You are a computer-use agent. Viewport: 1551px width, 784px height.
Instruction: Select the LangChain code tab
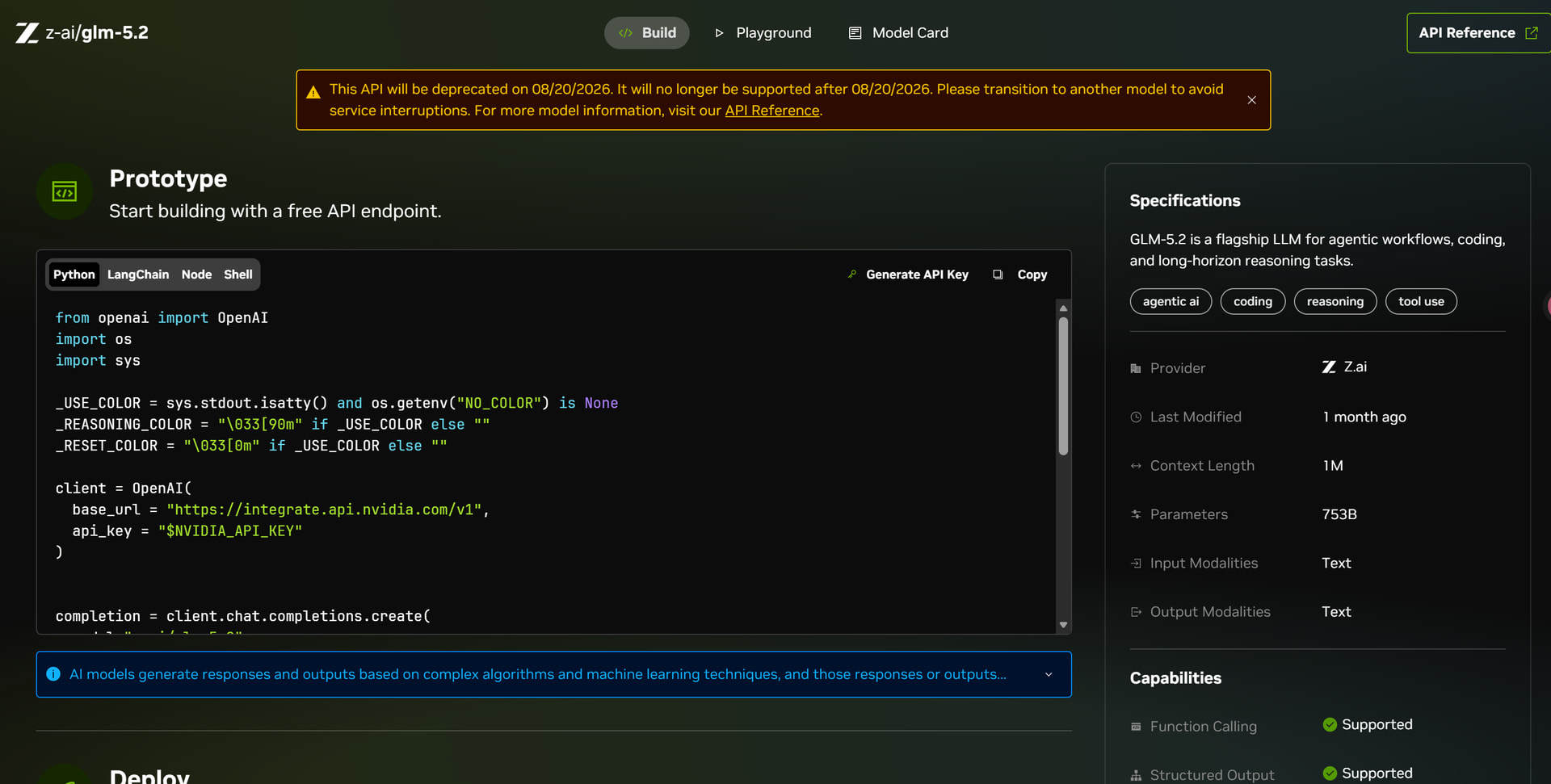tap(138, 275)
